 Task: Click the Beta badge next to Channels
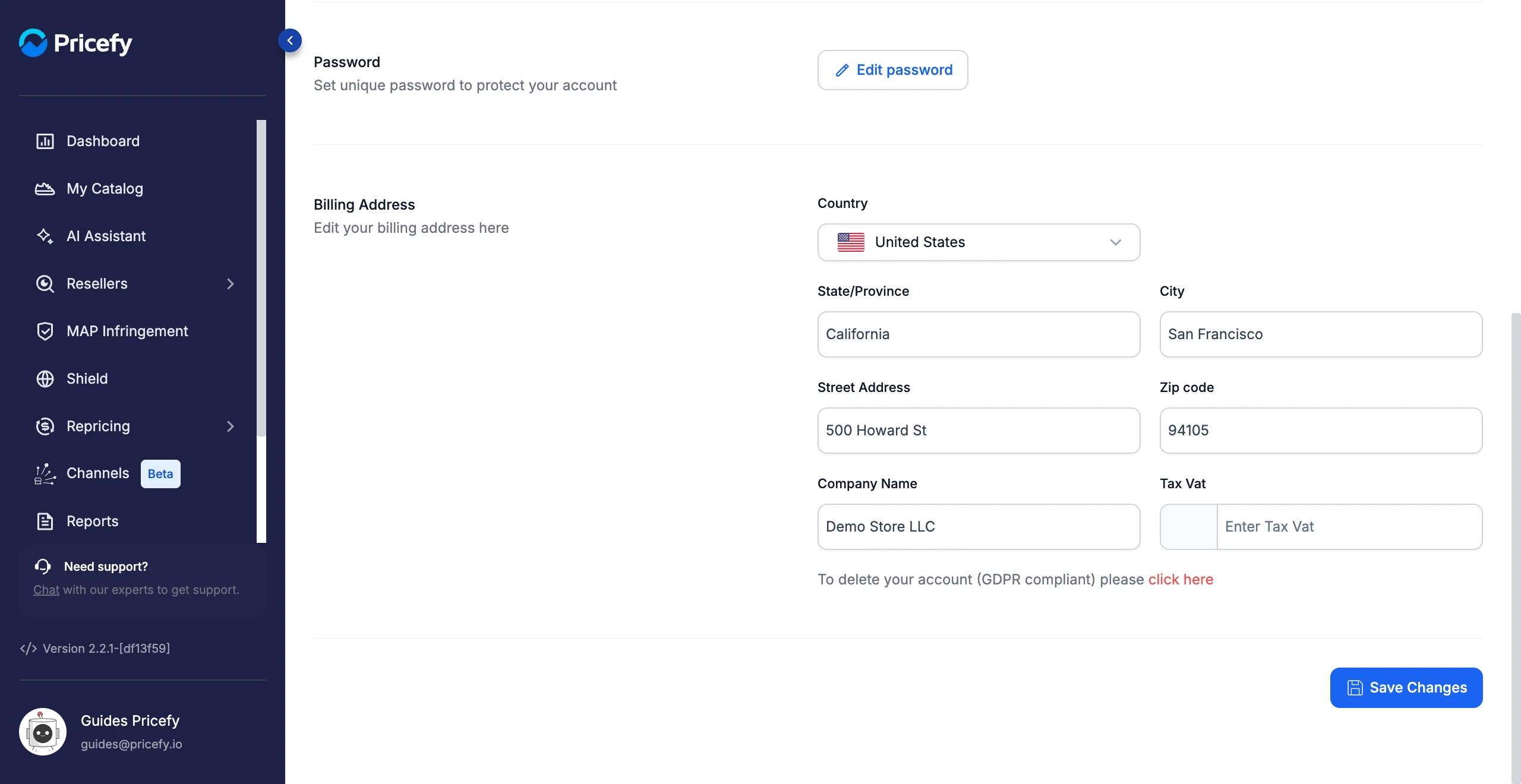pos(160,474)
